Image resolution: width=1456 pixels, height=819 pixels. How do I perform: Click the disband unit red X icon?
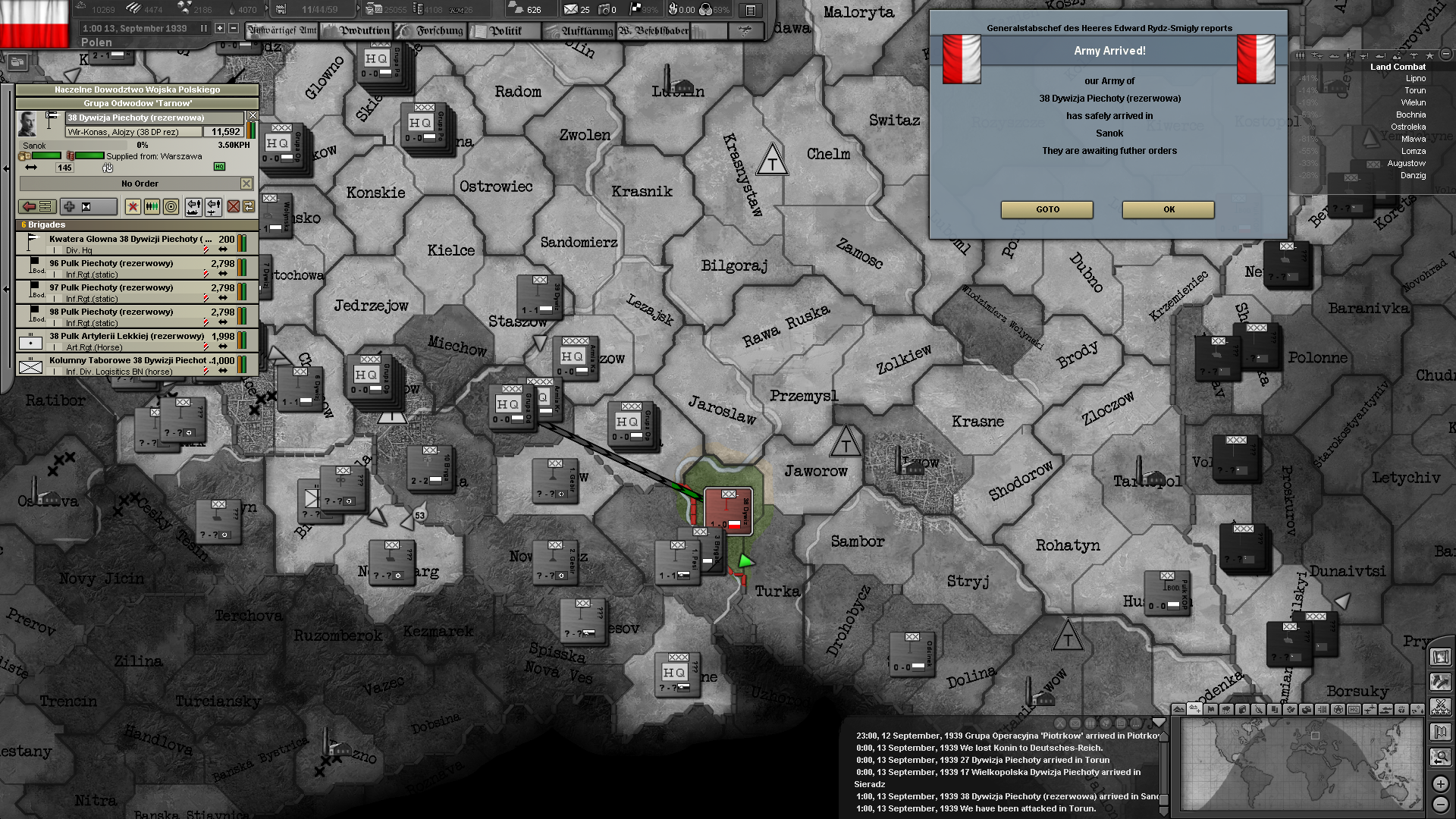pos(234,206)
